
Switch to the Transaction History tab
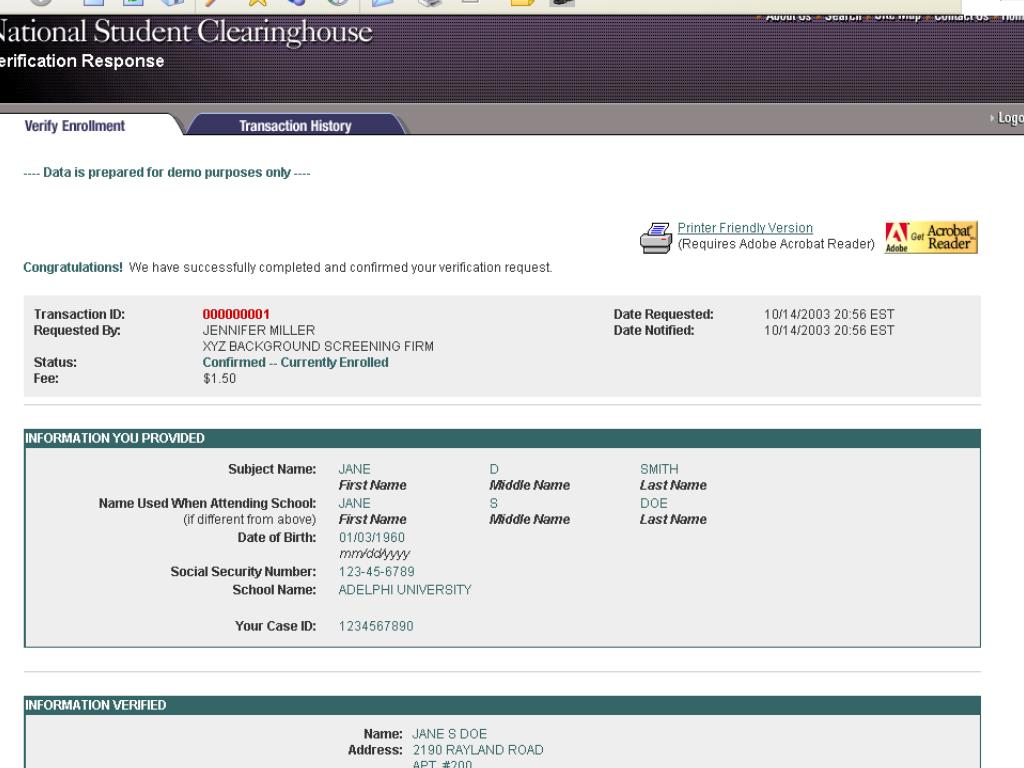pos(295,125)
